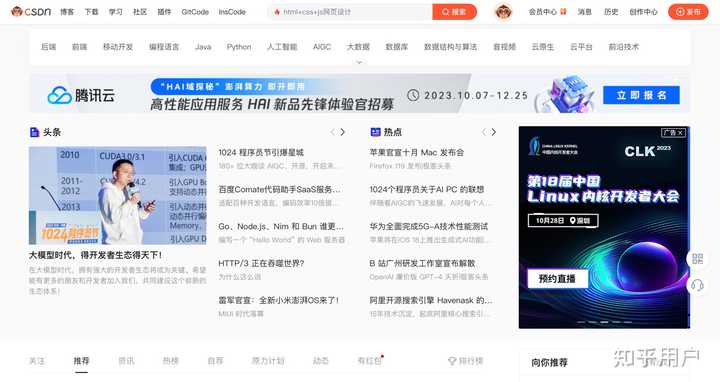Select the 音视频 category
The image size is (720, 382).
(504, 47)
